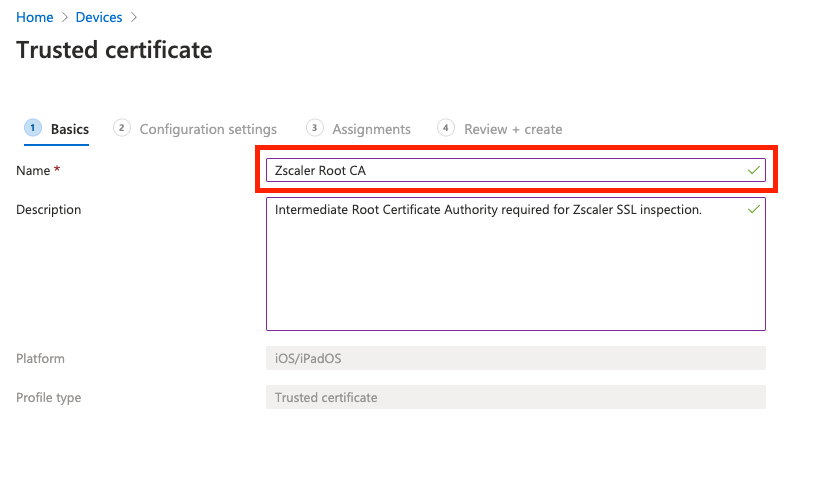This screenshot has width=827, height=495.
Task: Click the disabled Profile type field
Action: [x=515, y=397]
